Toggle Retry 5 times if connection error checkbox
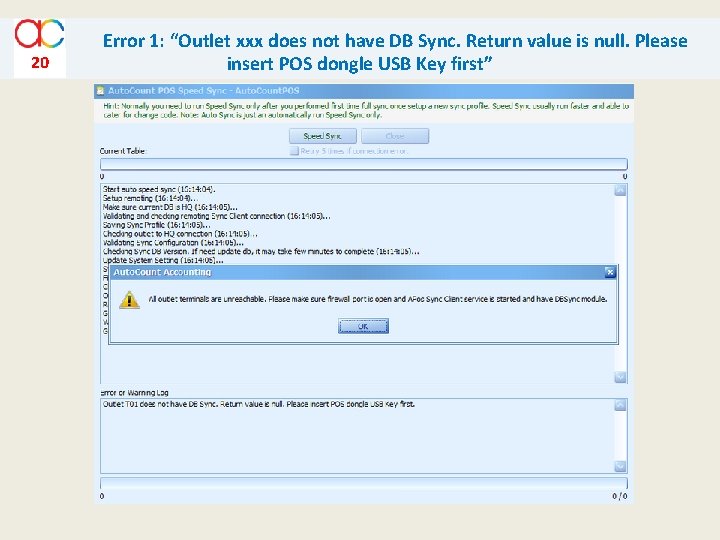The image size is (720, 540). 294,151
